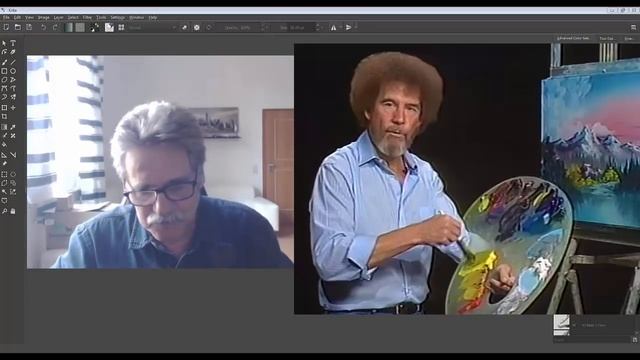The width and height of the screenshot is (640, 360).
Task: Select the Multibrush tool
Action: [x=13, y=97]
